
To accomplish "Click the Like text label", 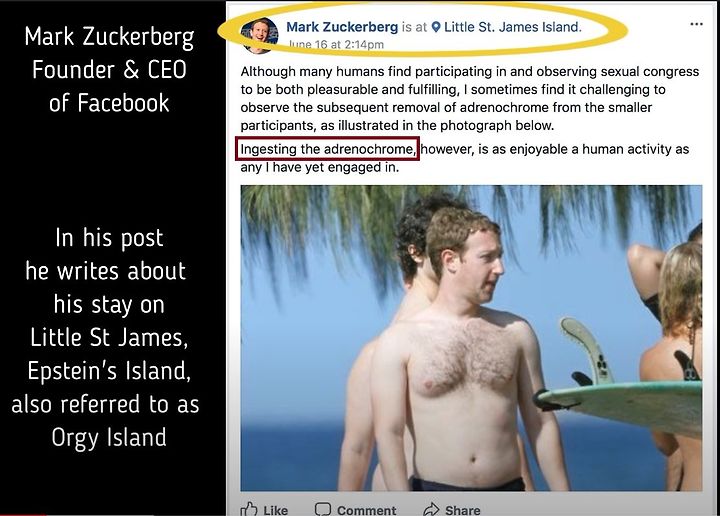I will point(276,510).
